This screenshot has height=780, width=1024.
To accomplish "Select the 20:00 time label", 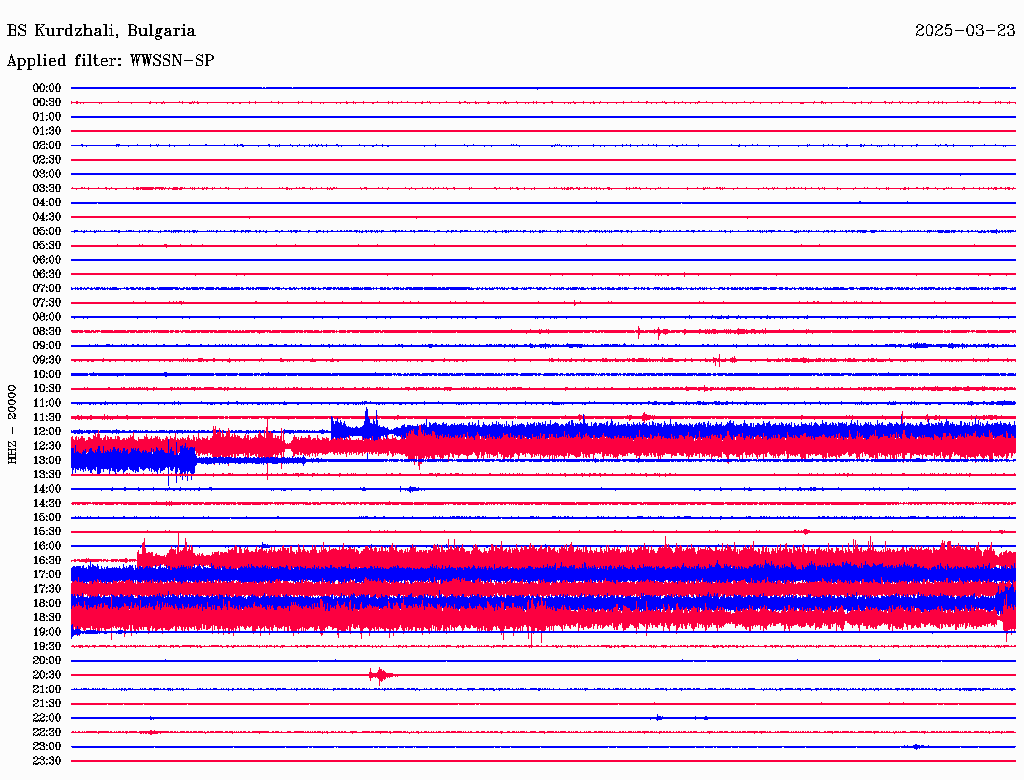I will [47, 661].
